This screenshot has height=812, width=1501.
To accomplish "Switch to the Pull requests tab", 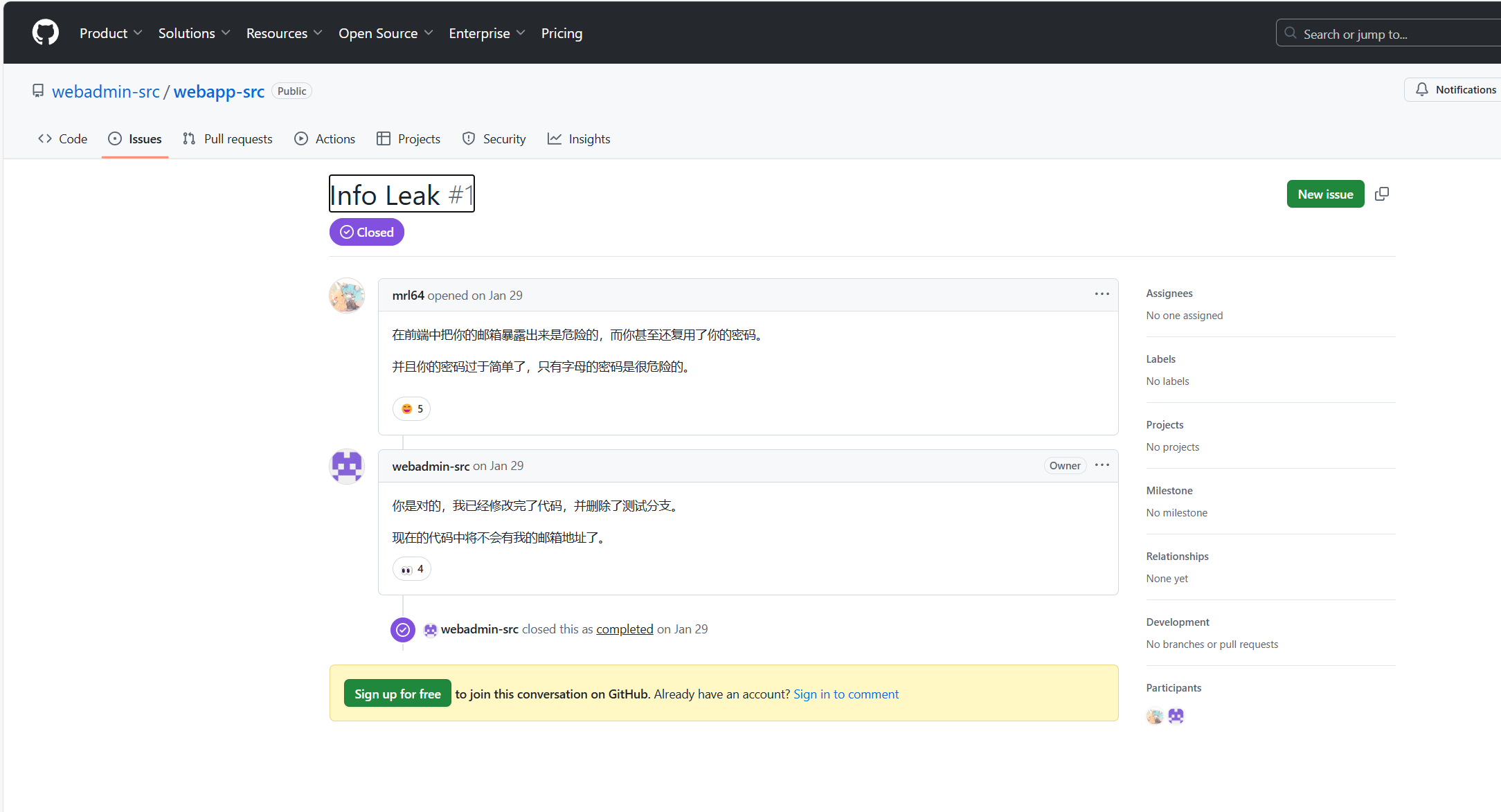I will pos(228,139).
